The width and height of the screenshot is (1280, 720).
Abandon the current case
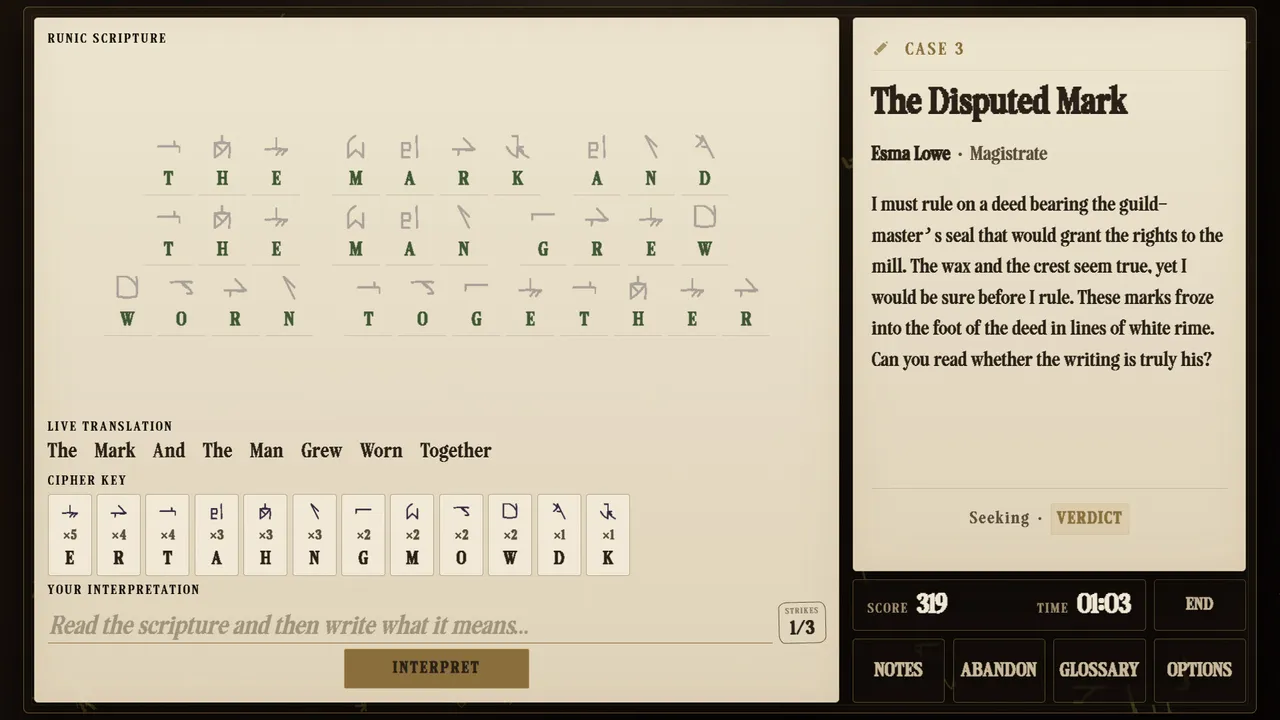[999, 670]
